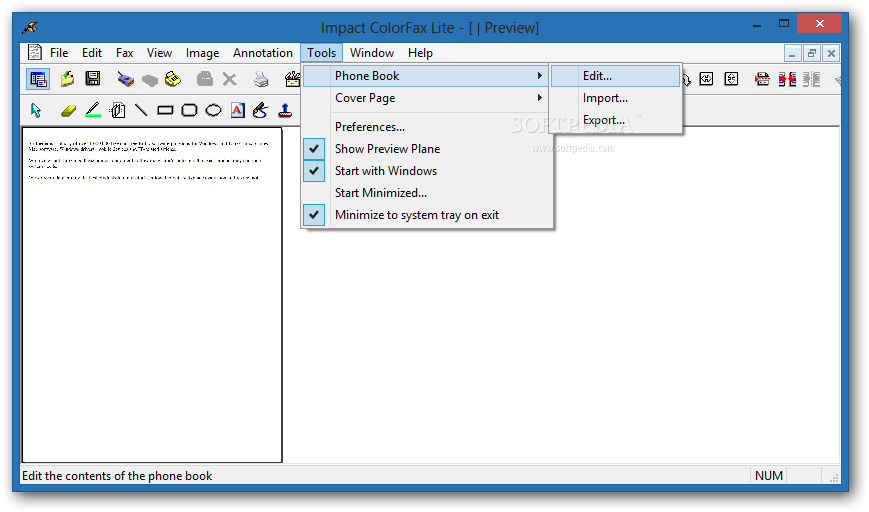Click the merge pages icon with red arrows
869x512 pixels.
pos(787,79)
